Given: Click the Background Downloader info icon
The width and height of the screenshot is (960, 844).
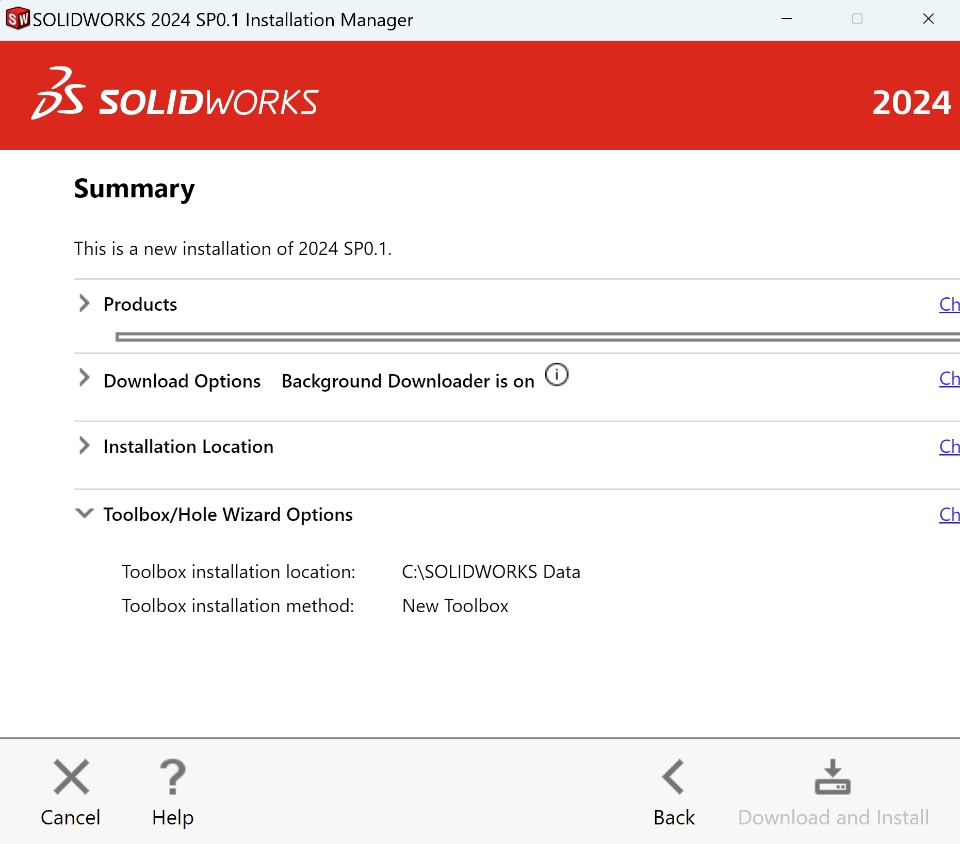Looking at the screenshot, I should 557,376.
